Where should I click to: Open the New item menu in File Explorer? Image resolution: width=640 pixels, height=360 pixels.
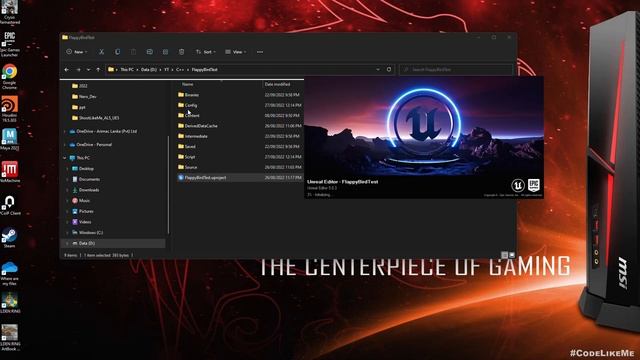(77, 52)
